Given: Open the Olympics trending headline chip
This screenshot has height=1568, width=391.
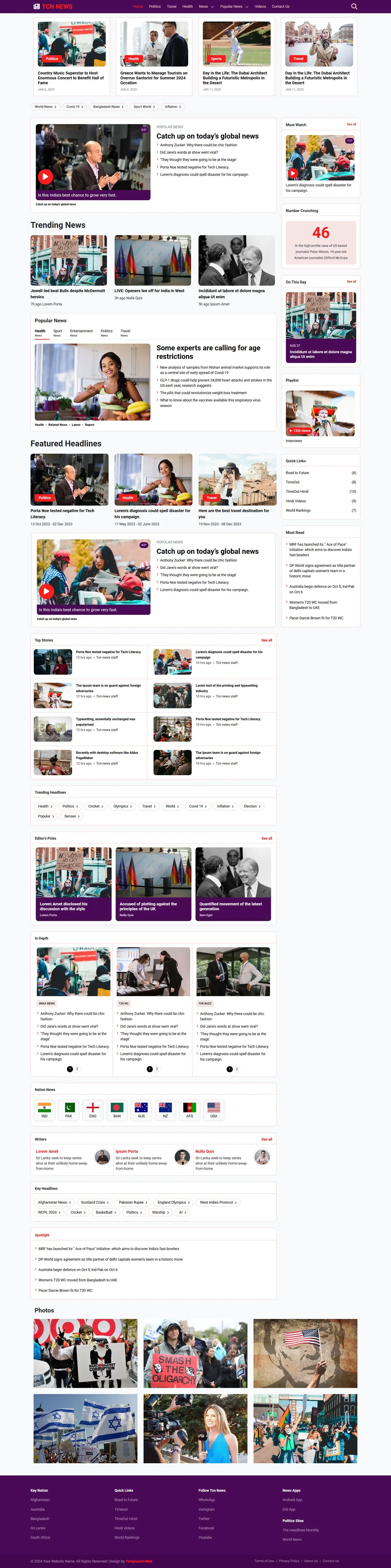Looking at the screenshot, I should pyautogui.click(x=122, y=806).
